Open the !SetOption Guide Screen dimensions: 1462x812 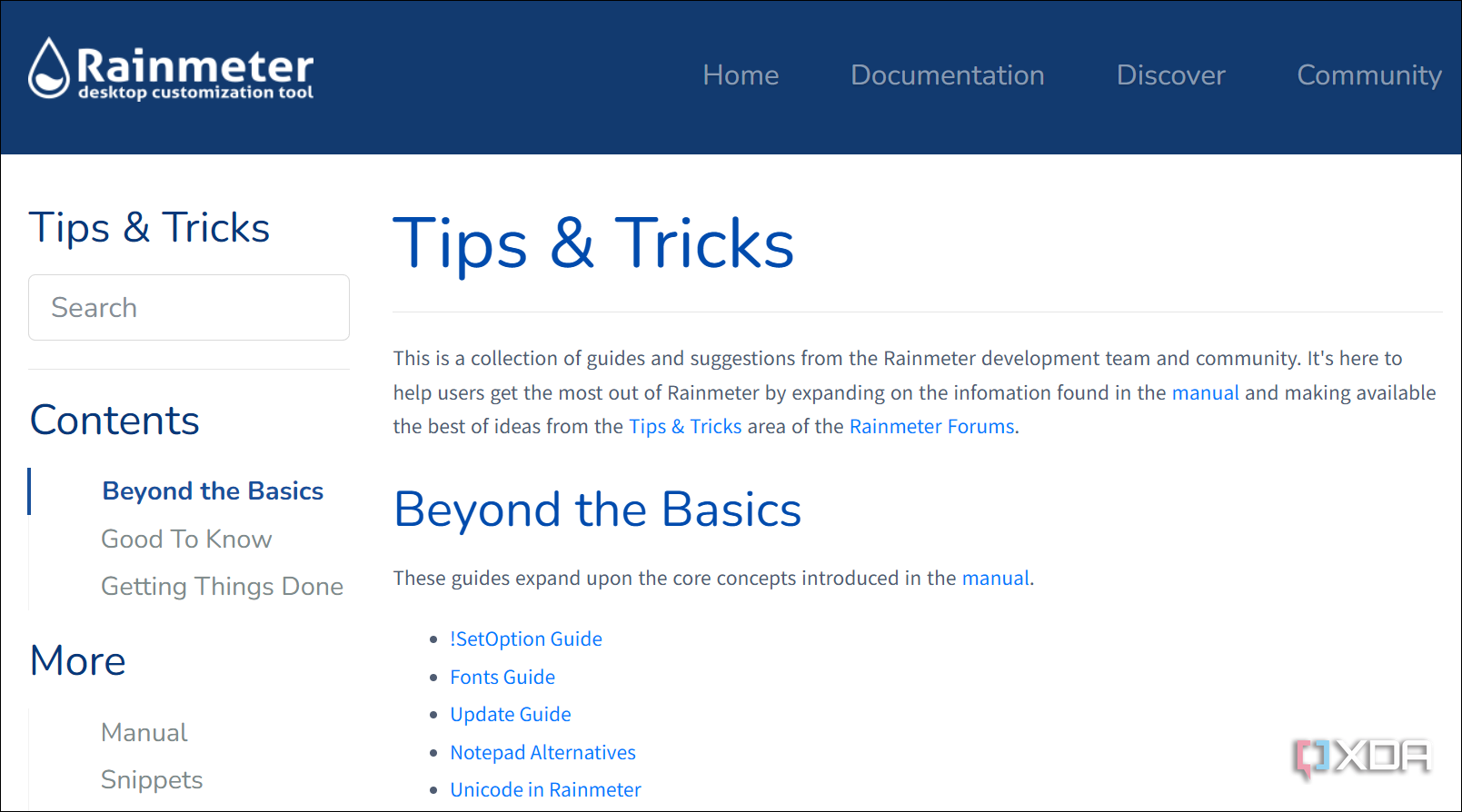coord(526,639)
